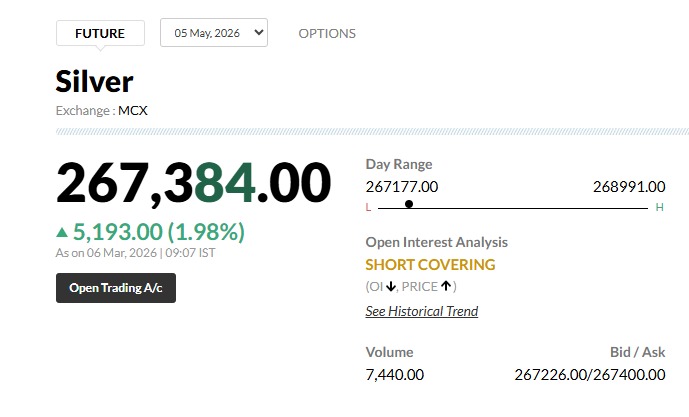Open the OPTIONS tab
The width and height of the screenshot is (689, 417).
(327, 33)
